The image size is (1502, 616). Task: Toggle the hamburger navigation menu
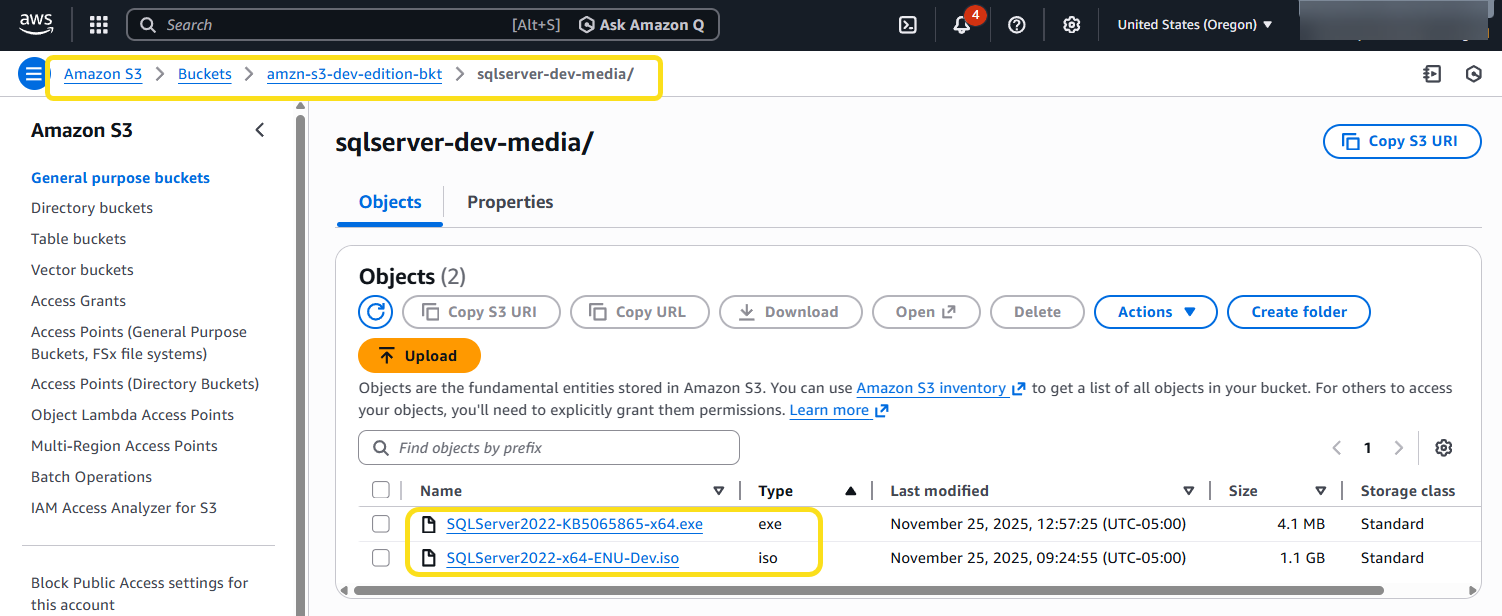pos(33,73)
